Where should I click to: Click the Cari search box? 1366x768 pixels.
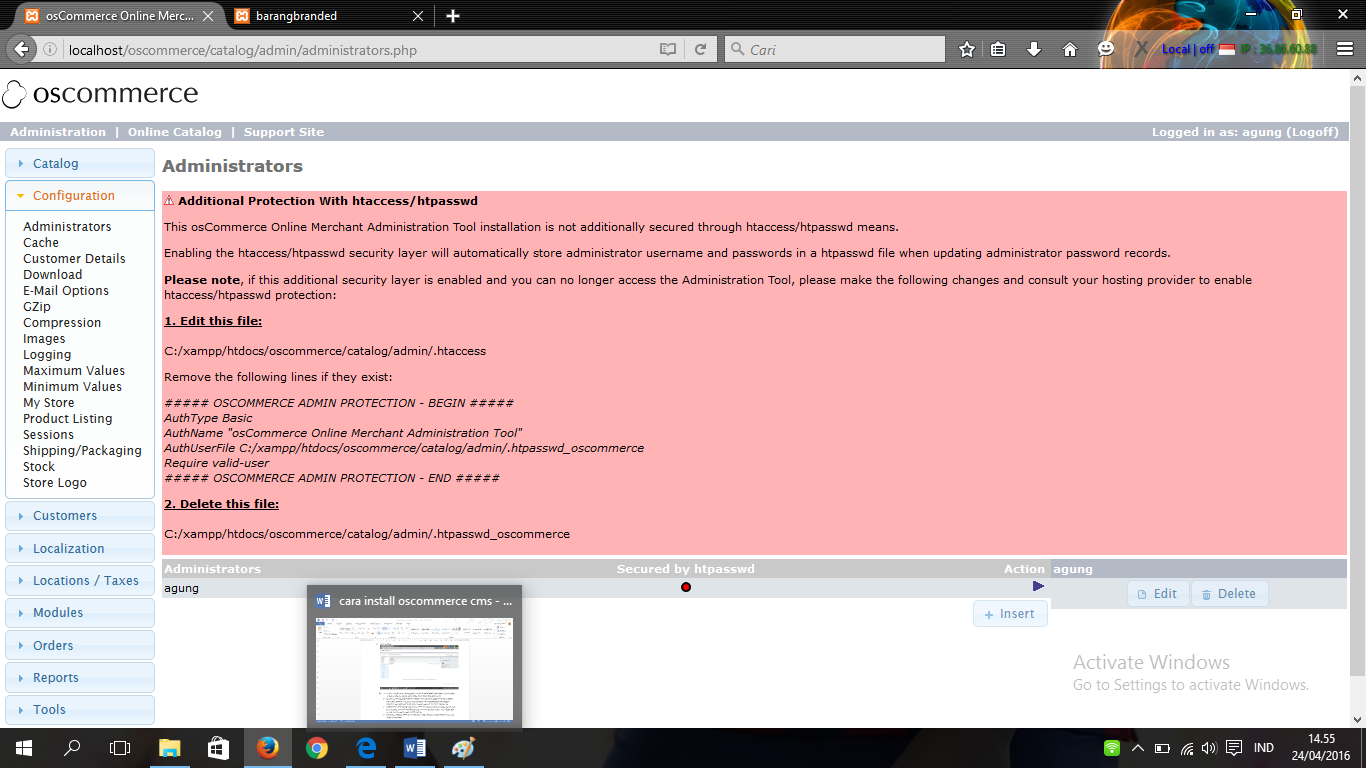point(835,49)
